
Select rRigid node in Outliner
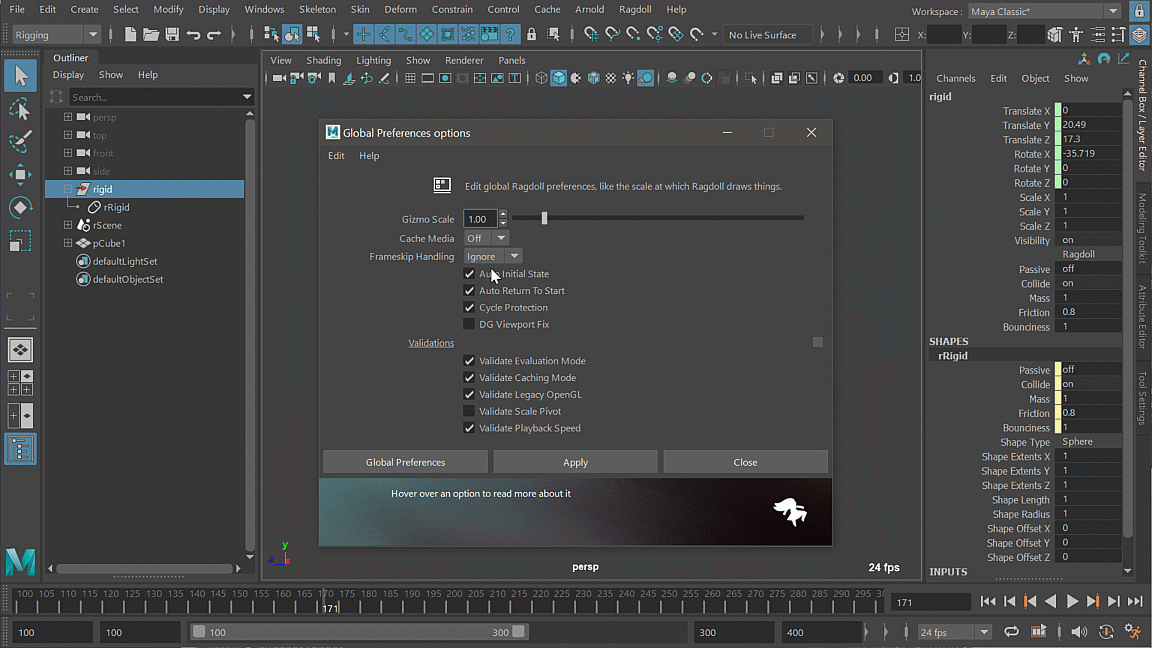116,207
